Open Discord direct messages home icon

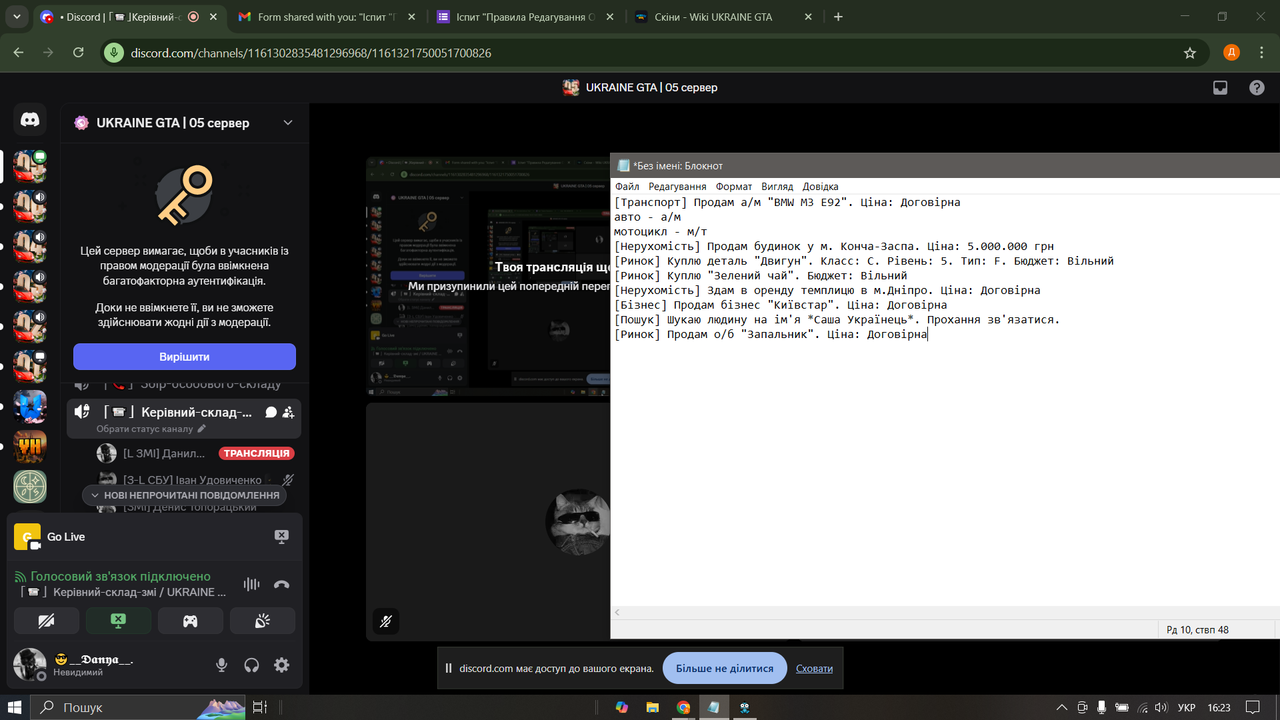(x=30, y=120)
